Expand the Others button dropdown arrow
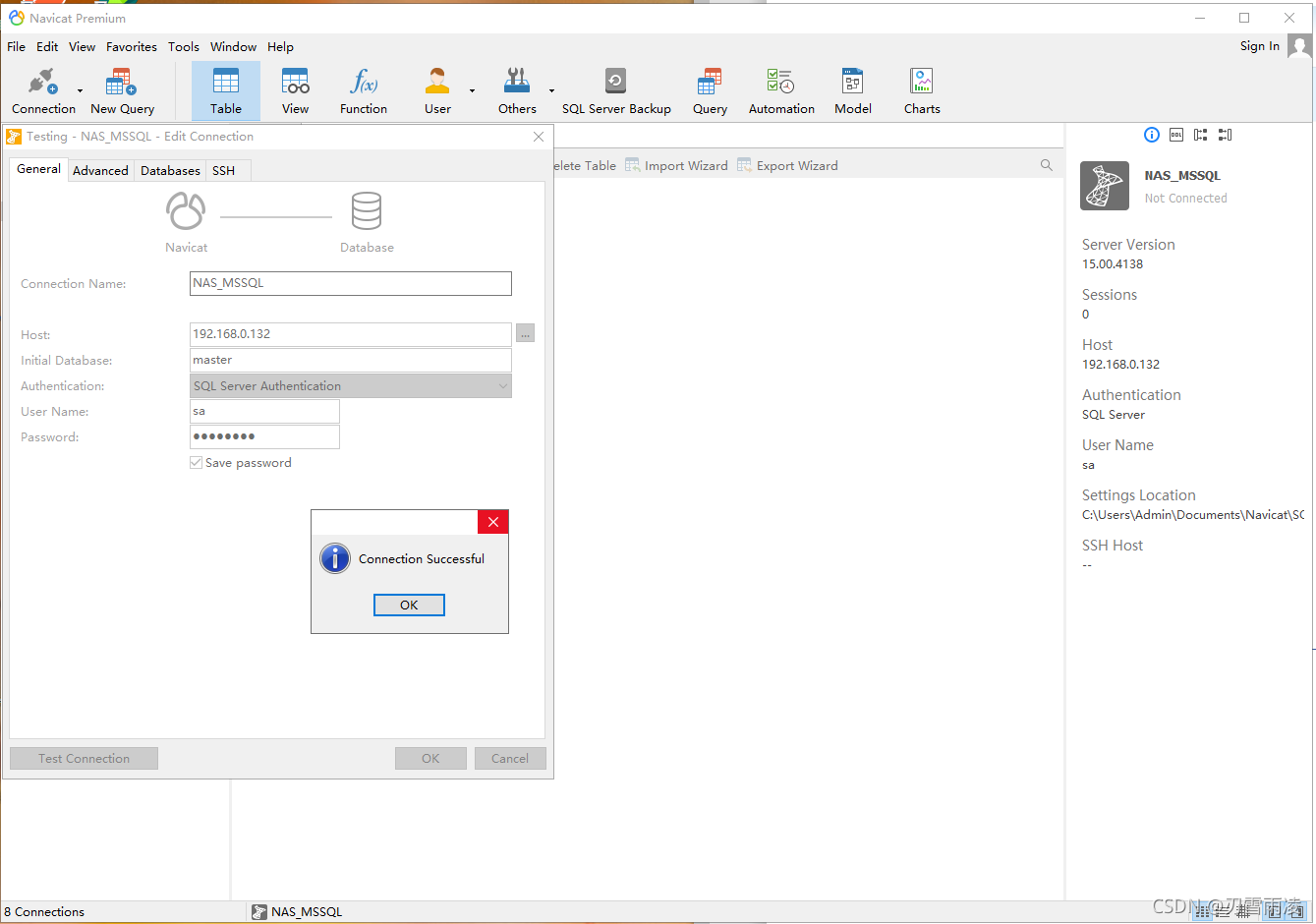 tap(551, 90)
